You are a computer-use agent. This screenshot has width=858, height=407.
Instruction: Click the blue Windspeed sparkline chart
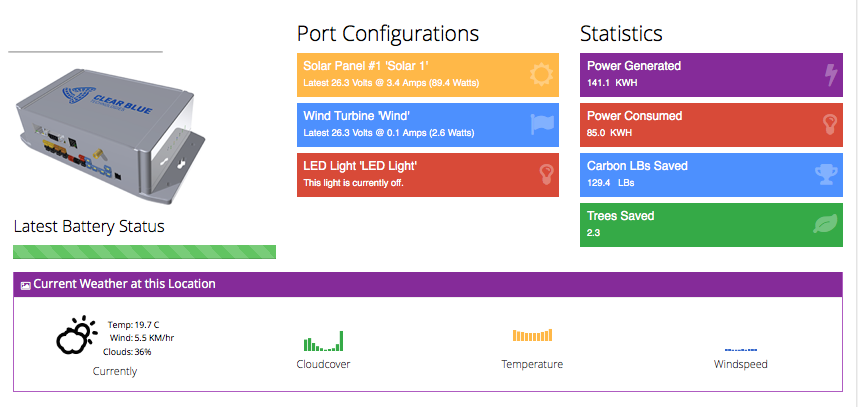[x=741, y=349]
